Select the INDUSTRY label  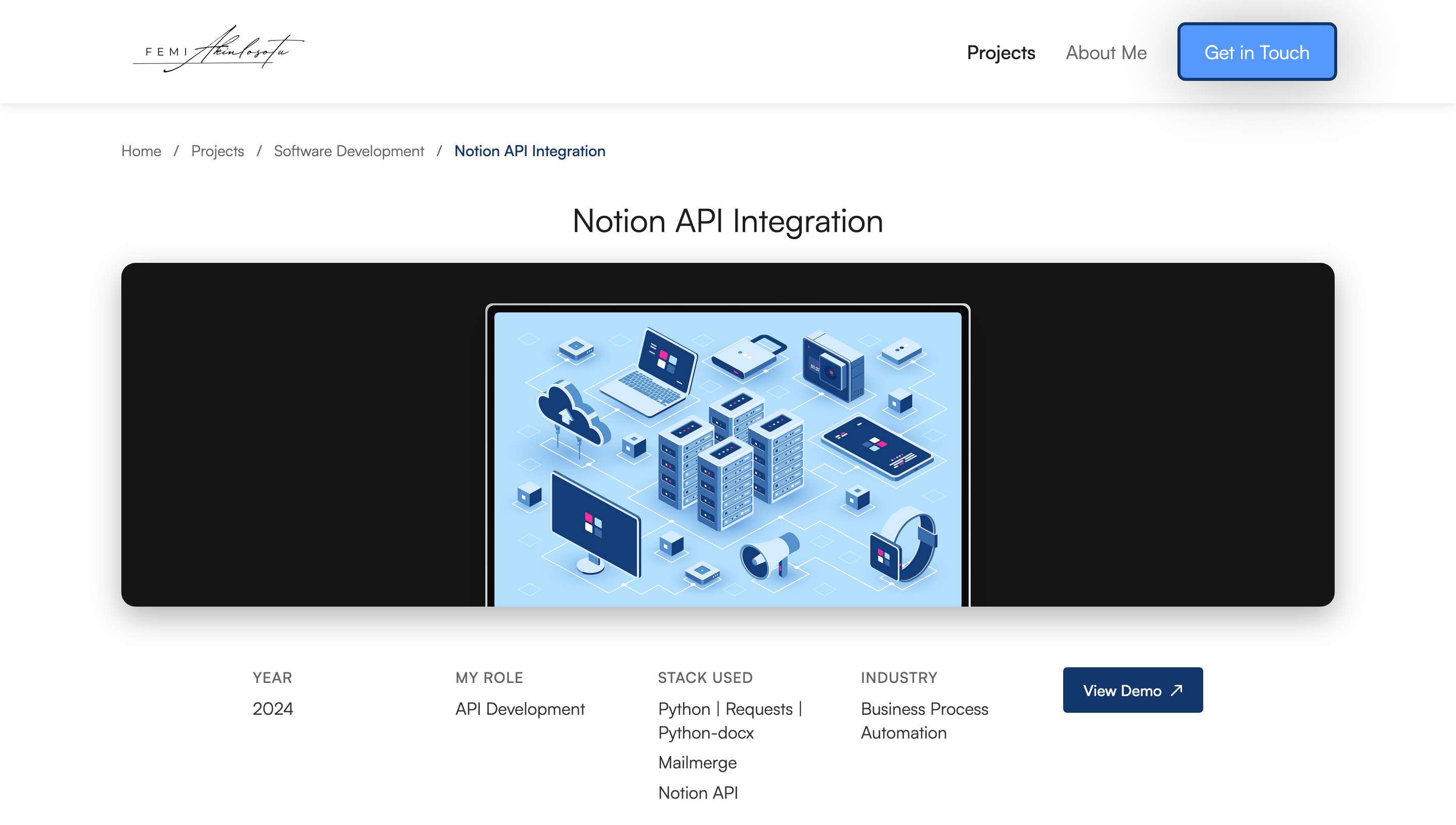898,678
